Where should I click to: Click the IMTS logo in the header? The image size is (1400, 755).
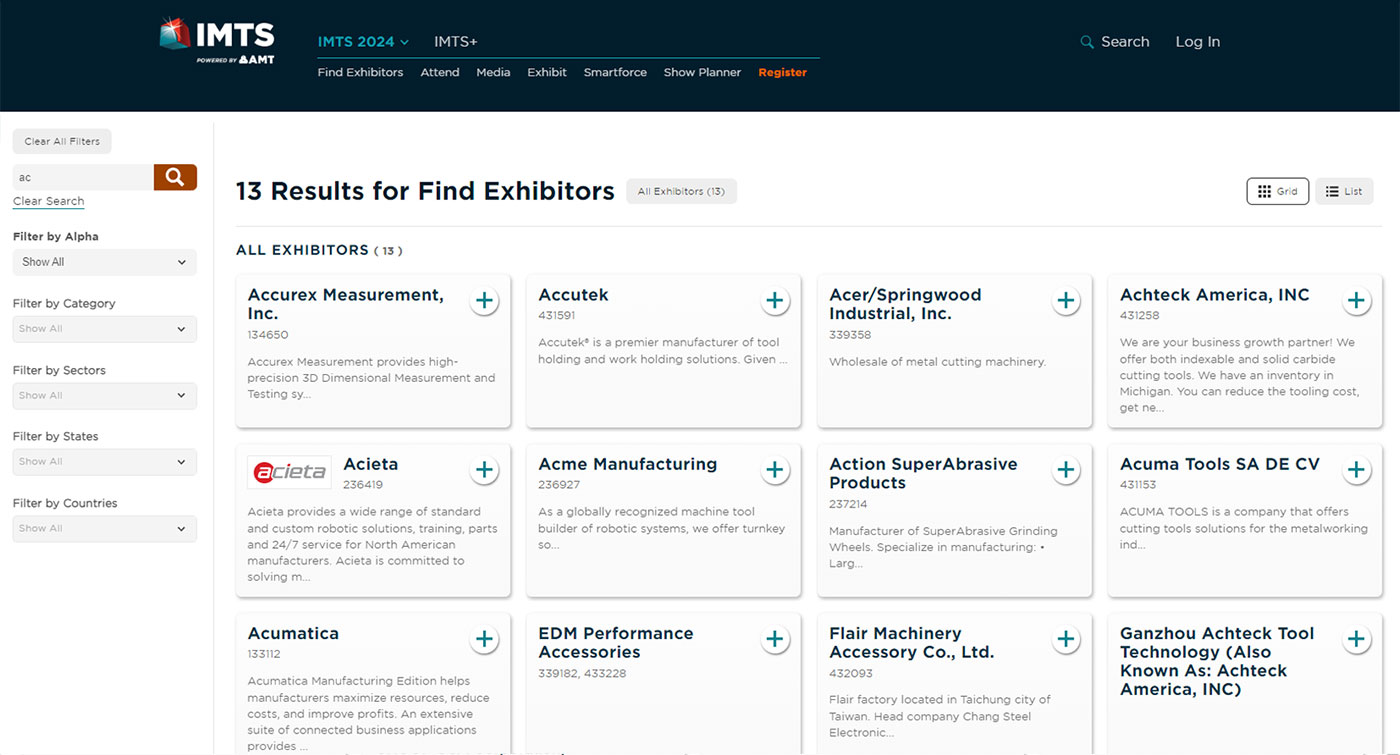click(217, 41)
